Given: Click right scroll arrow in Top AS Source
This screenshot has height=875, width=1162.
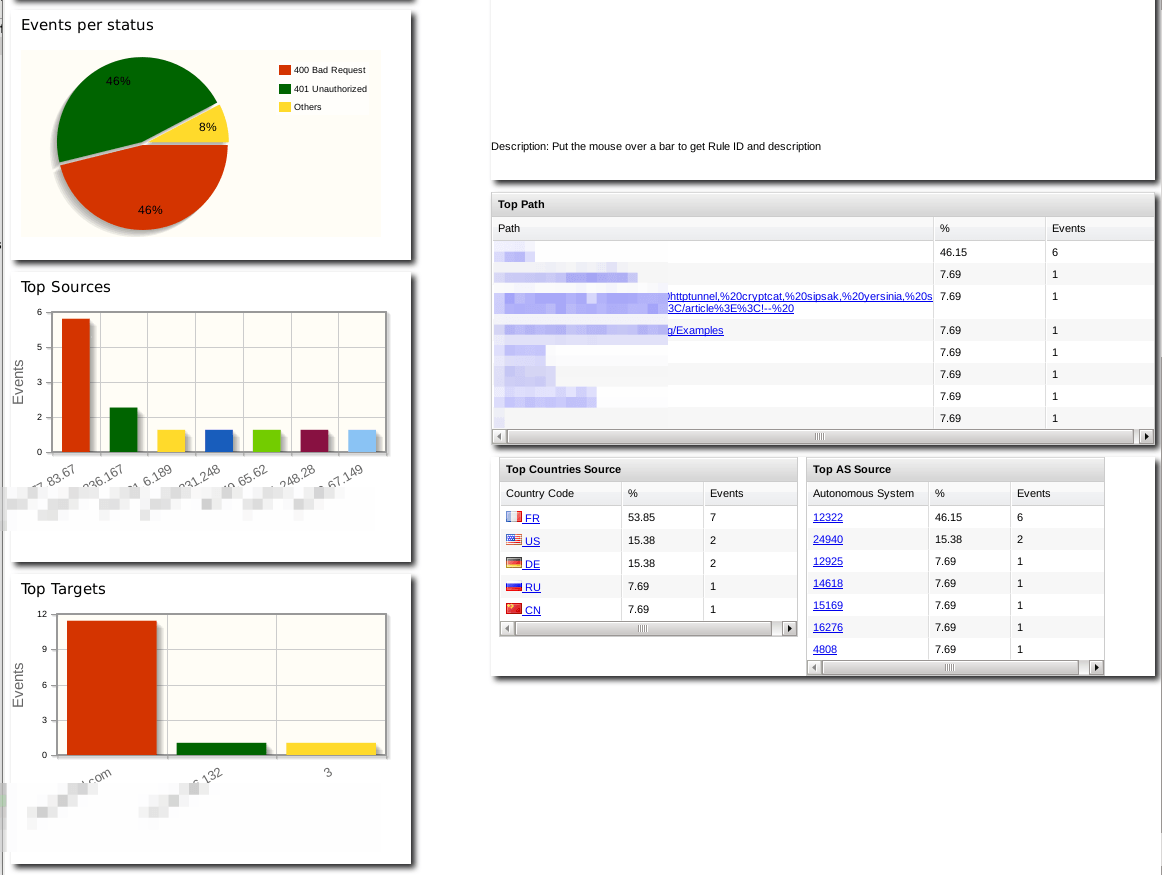Looking at the screenshot, I should click(x=1096, y=667).
